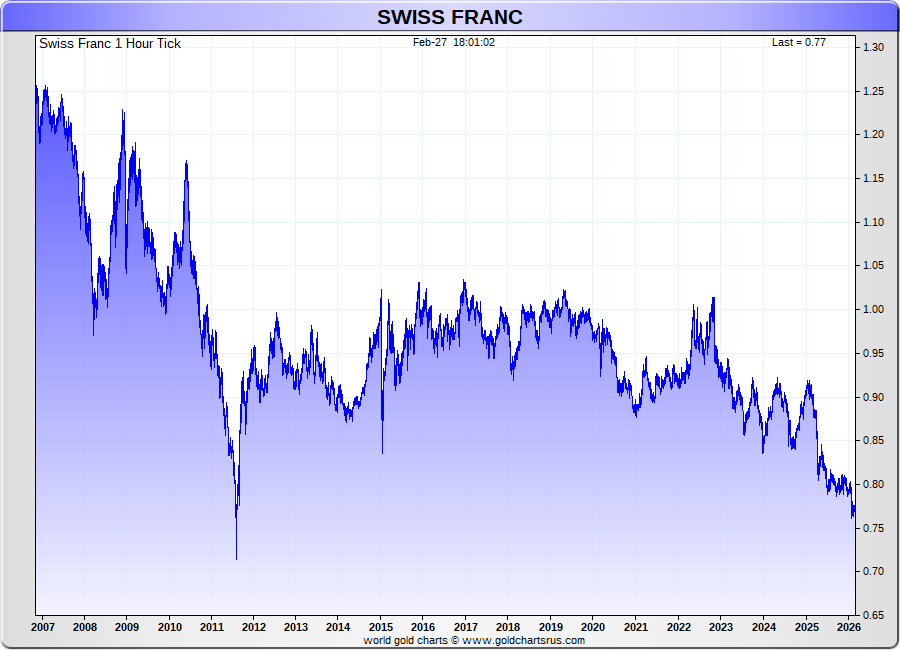This screenshot has height=650, width=900.
Task: Click the 2024 year label on the x-axis
Action: (764, 627)
